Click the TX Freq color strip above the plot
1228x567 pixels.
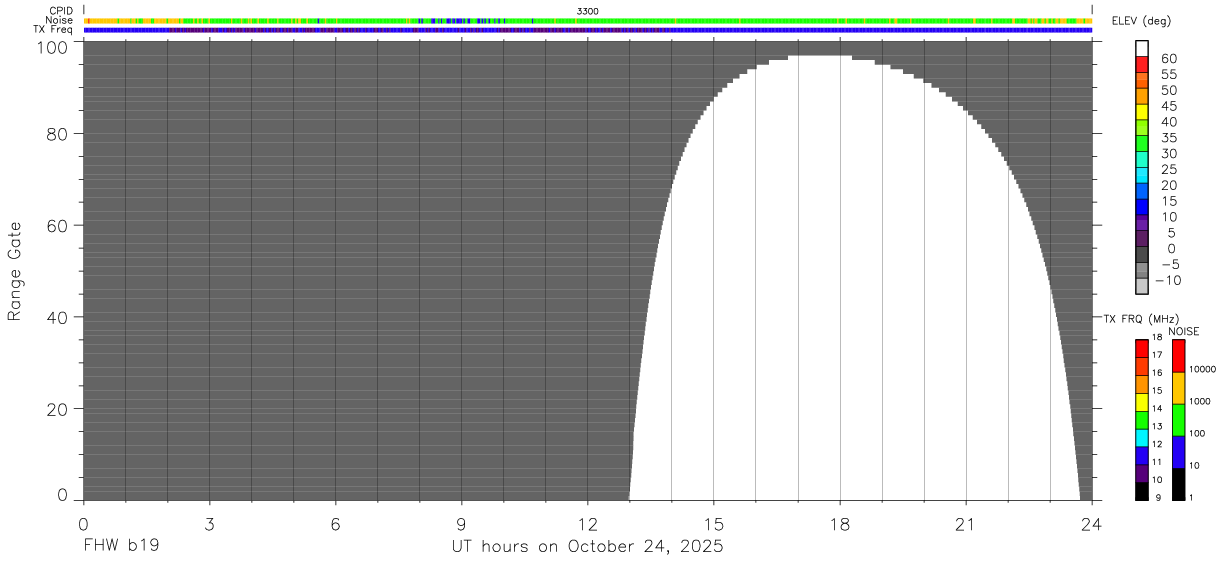point(588,30)
